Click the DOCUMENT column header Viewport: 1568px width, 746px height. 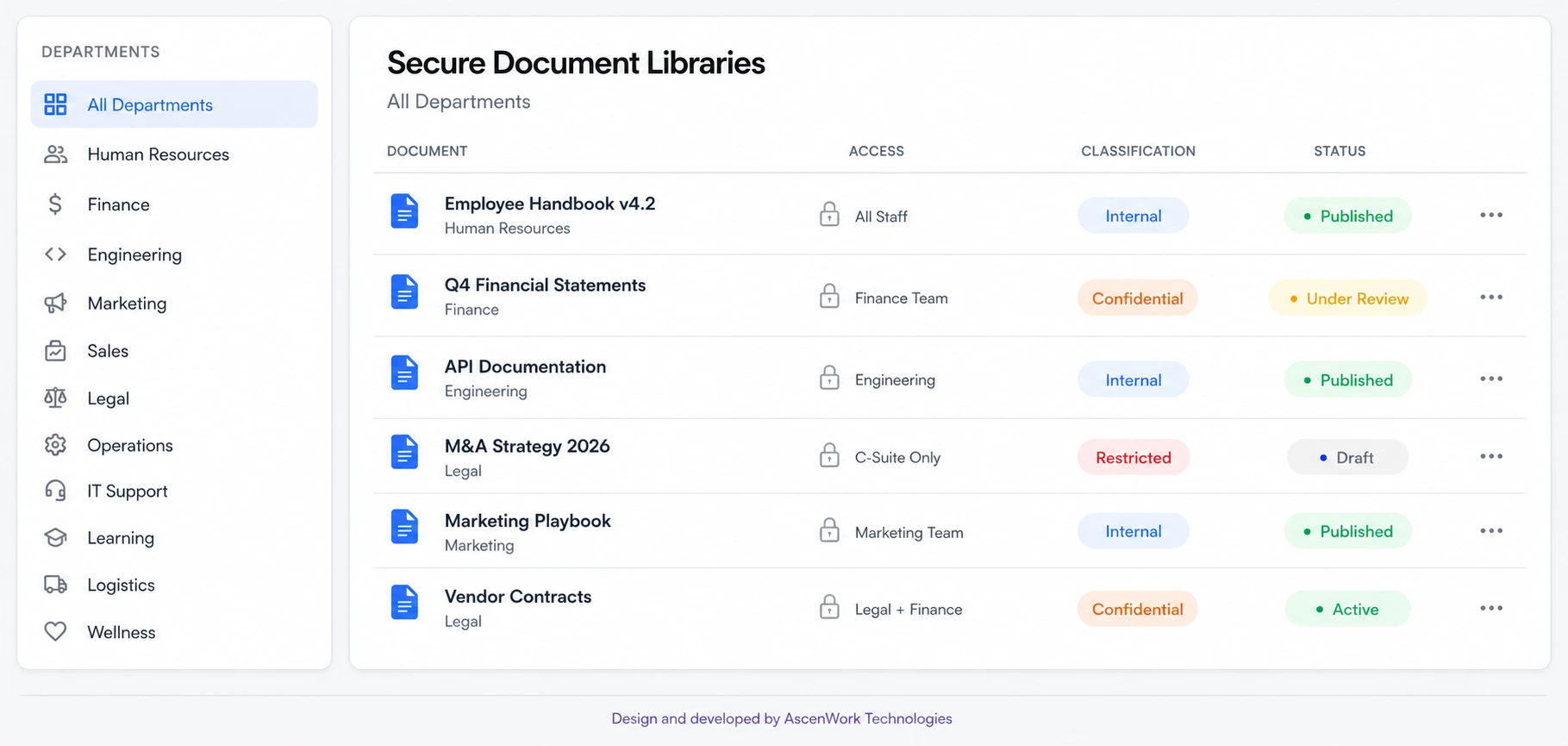[428, 151]
